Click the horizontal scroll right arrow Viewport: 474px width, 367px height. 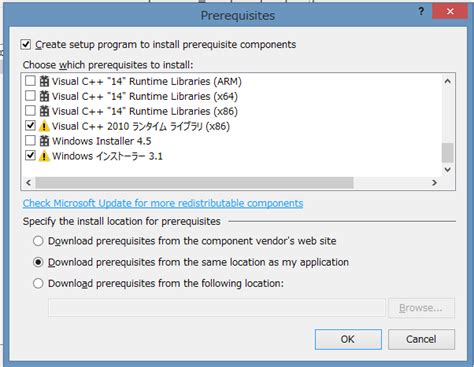tap(434, 183)
